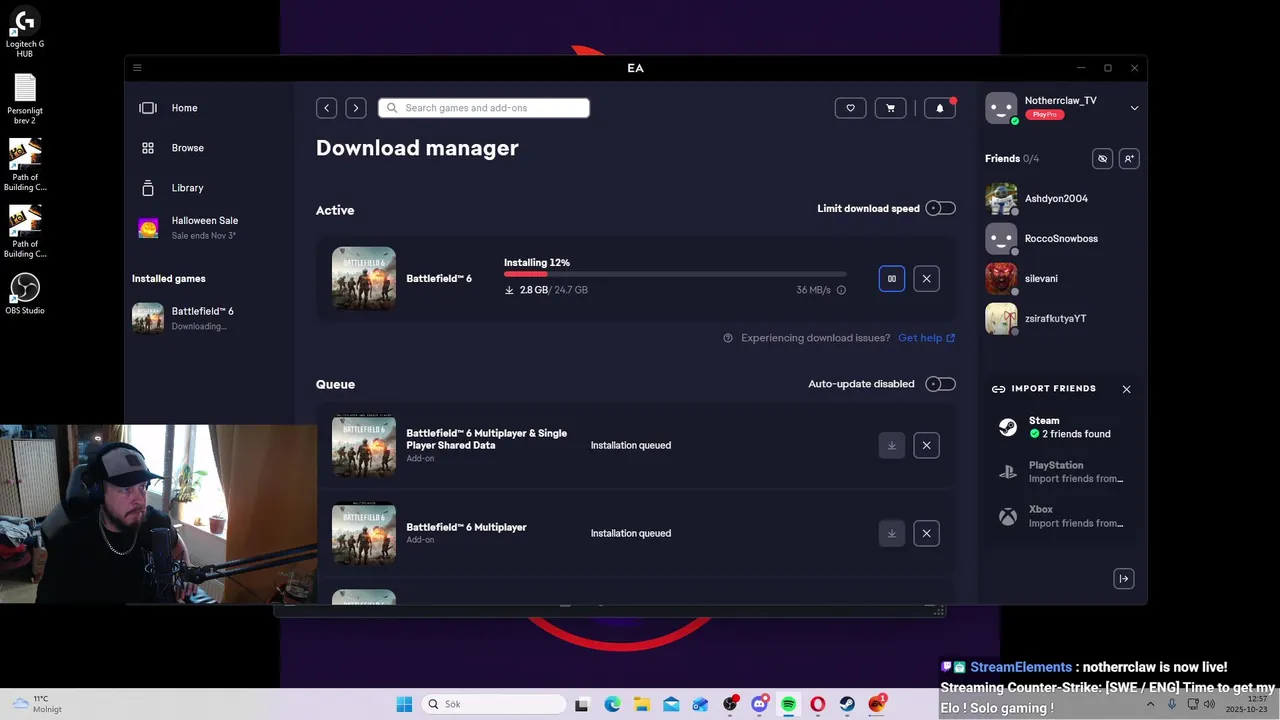The image size is (1280, 720).
Task: Open friend RoccoSnowboss
Action: [1062, 239]
